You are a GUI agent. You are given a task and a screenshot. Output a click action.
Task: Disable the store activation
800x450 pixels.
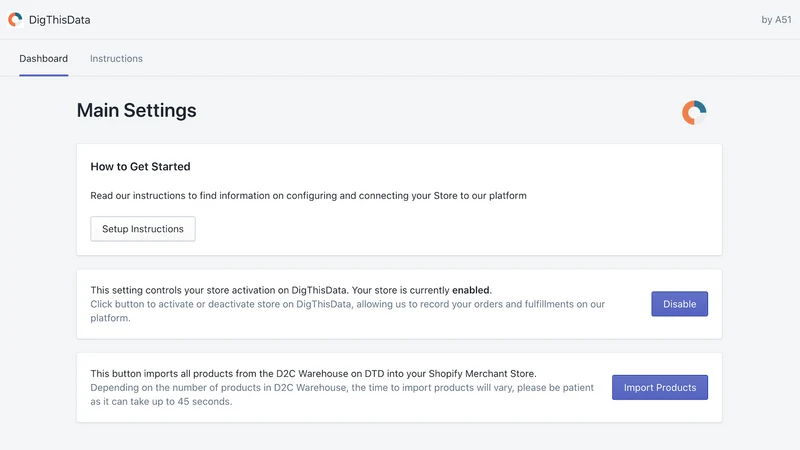coord(679,304)
